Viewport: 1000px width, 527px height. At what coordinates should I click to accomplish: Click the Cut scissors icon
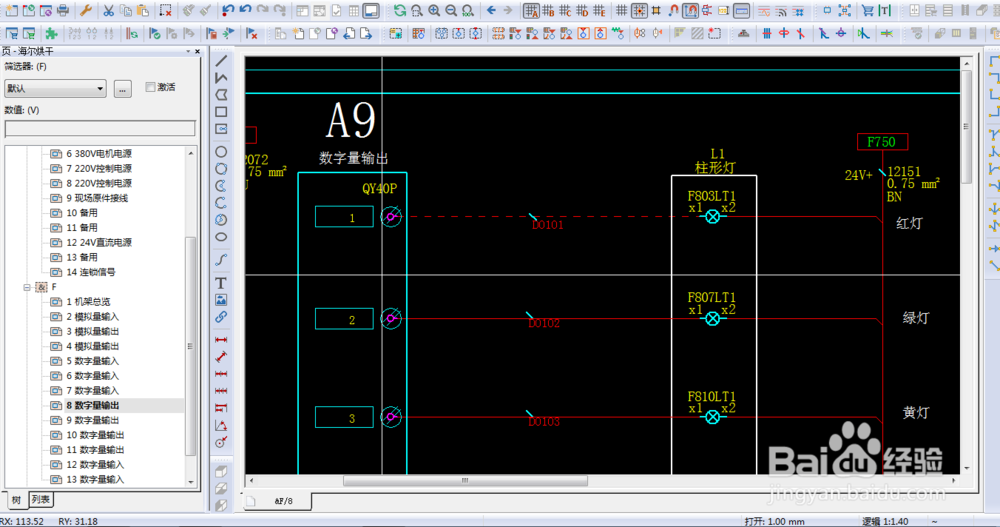pyautogui.click(x=108, y=10)
